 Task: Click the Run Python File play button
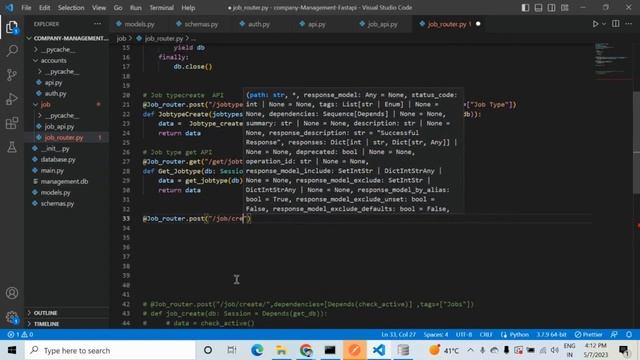point(595,24)
